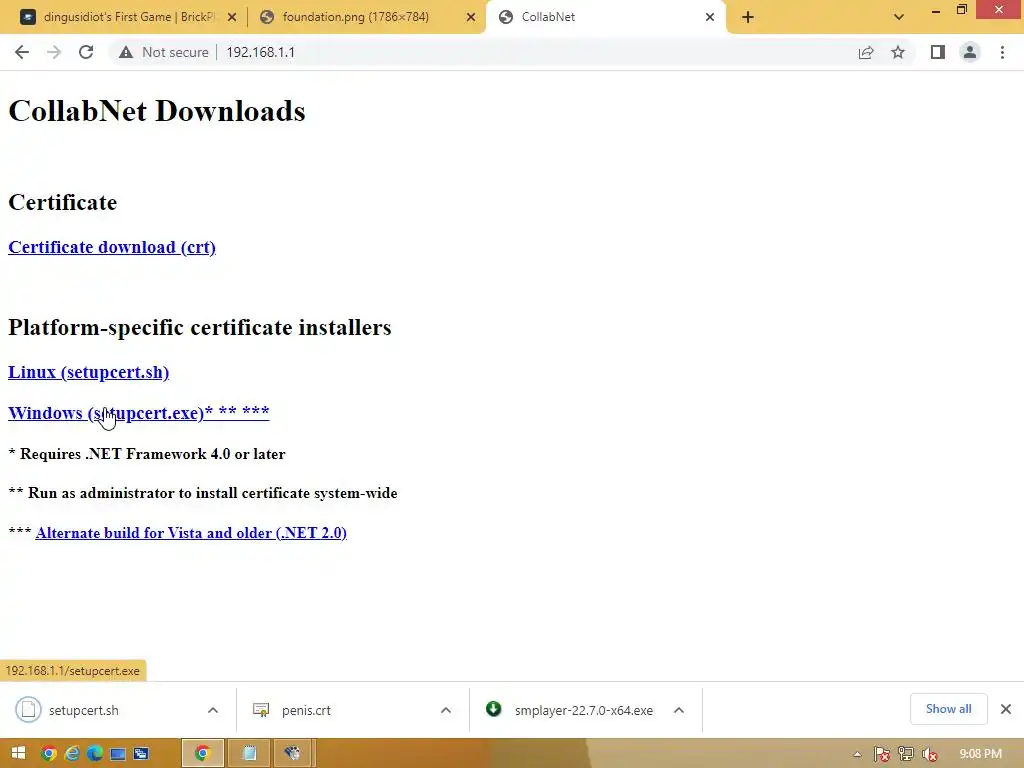Viewport: 1024px width, 768px height.
Task: Open the browser side panel
Action: point(938,52)
